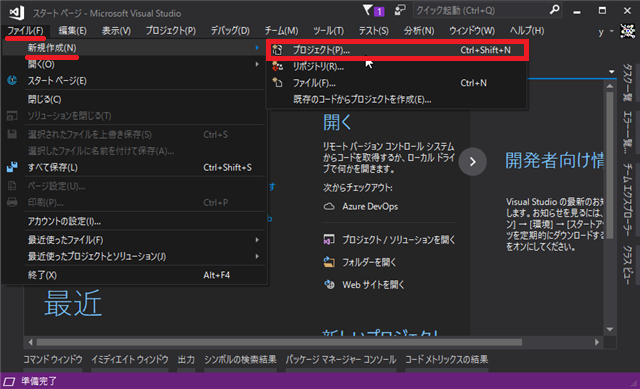Click the open project/solution icon
This screenshot has height=389, width=640.
(x=329, y=240)
